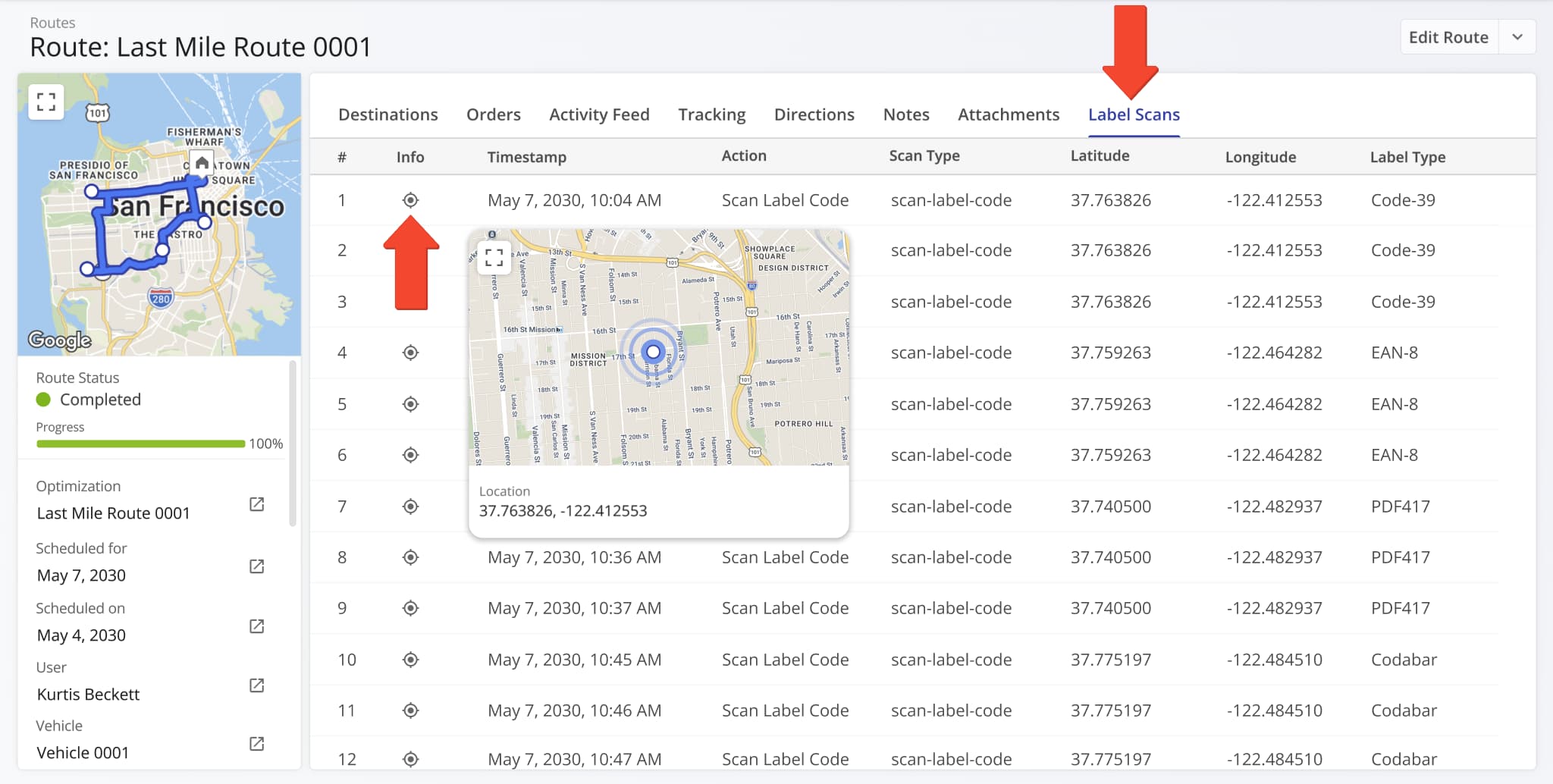Show map location for scan number 10

pos(410,660)
